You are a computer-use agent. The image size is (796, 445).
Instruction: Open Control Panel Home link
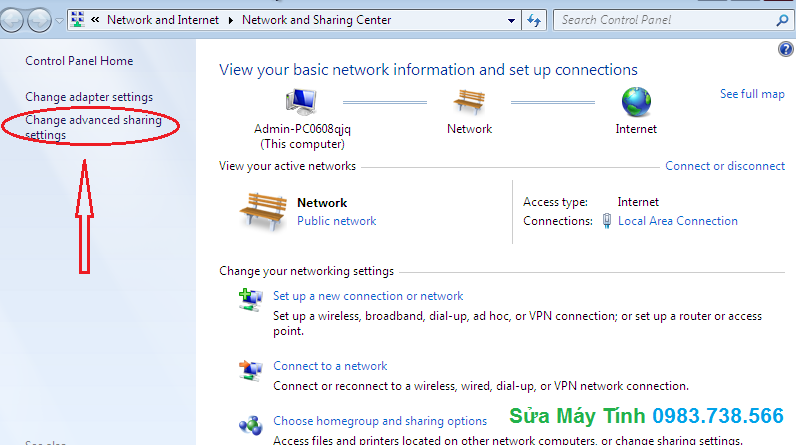79,61
